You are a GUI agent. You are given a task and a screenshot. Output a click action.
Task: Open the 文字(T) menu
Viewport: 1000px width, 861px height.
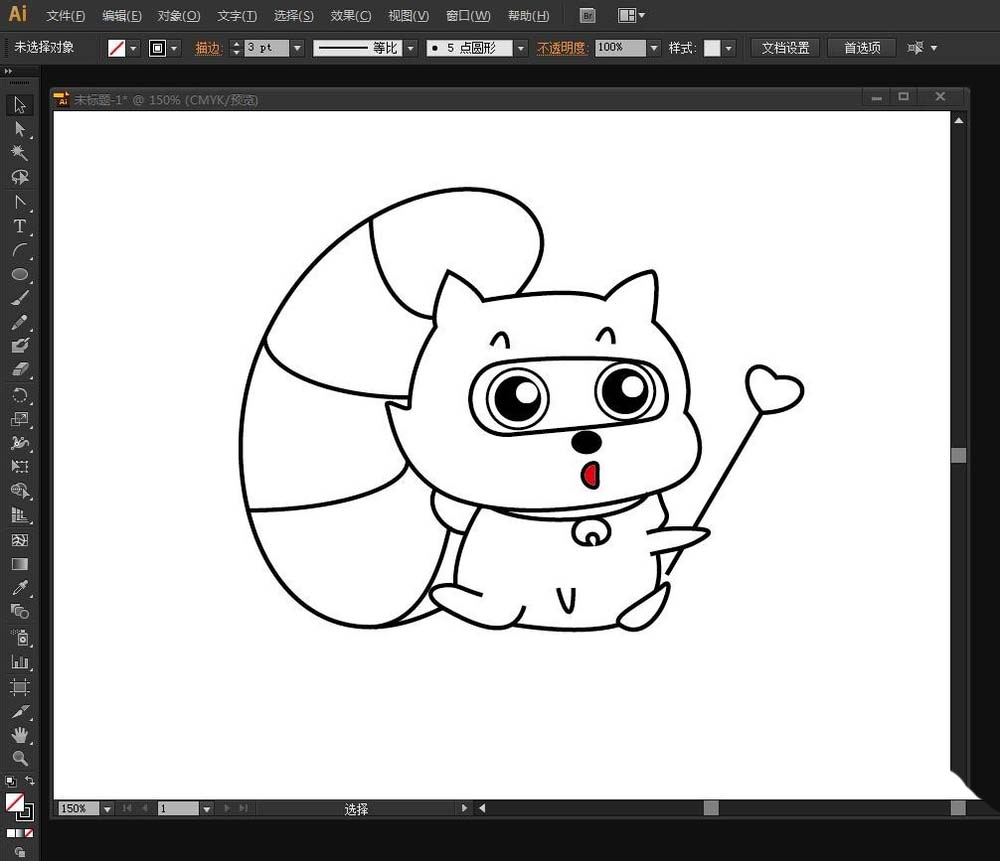[x=237, y=16]
